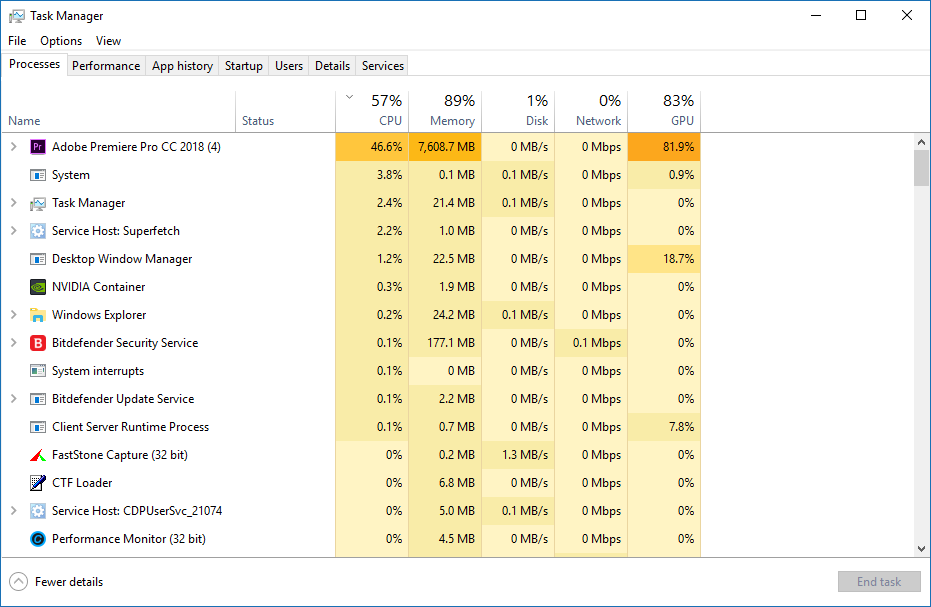Image resolution: width=931 pixels, height=607 pixels.
Task: Click the Task Manager row icon
Action: pos(37,203)
